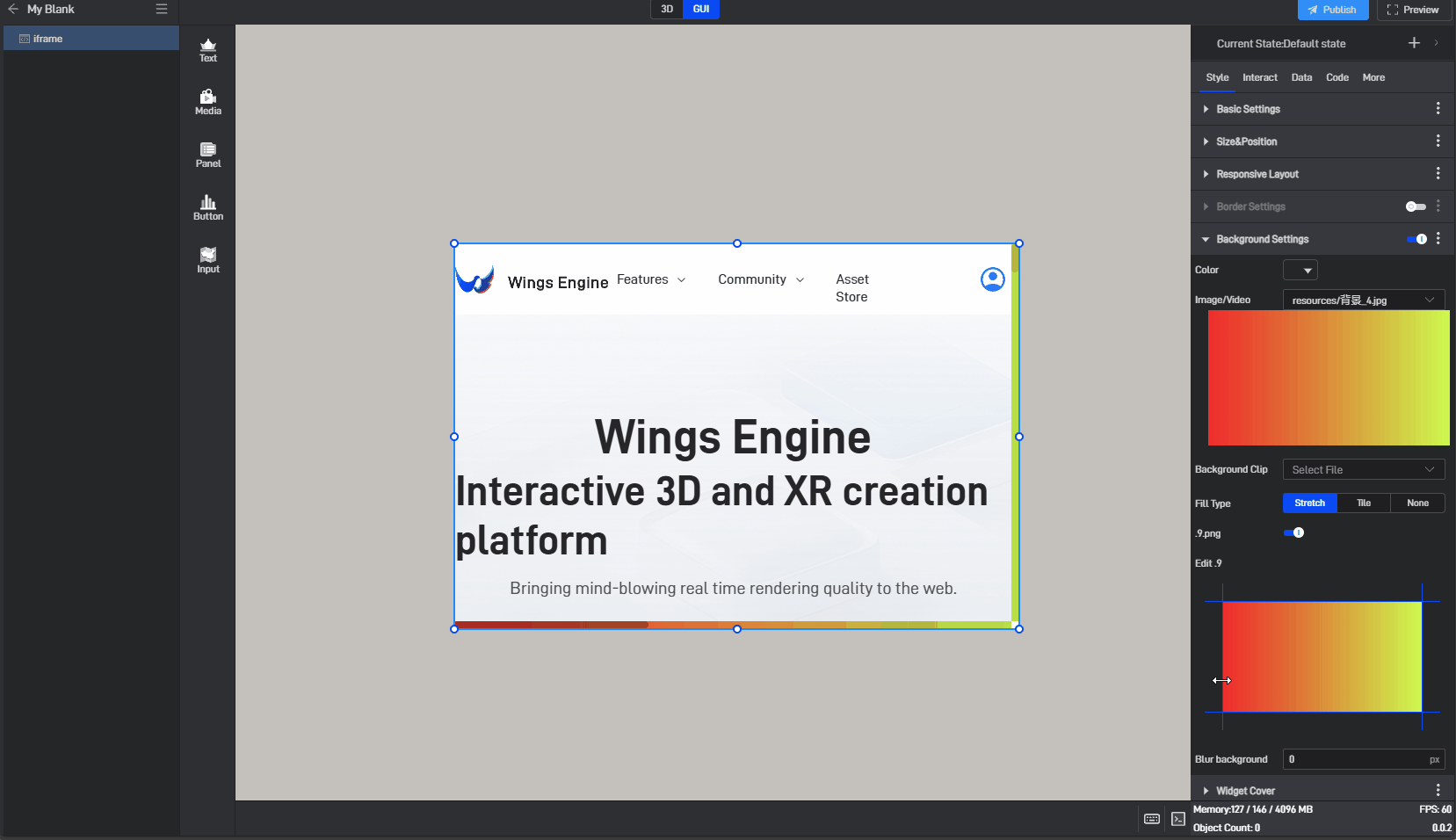Viewport: 1456px width, 840px height.
Task: Open the Panel widget category
Action: tap(208, 156)
